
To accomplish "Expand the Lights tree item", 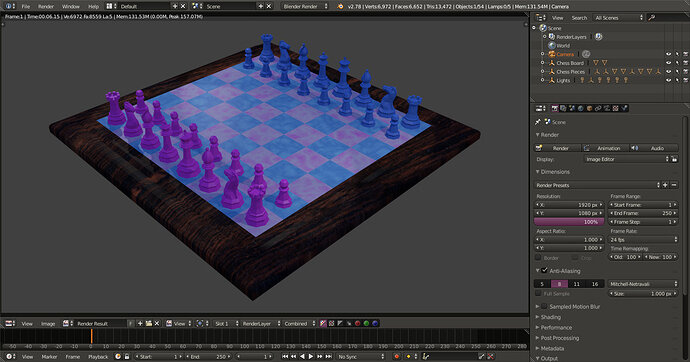I will [543, 80].
